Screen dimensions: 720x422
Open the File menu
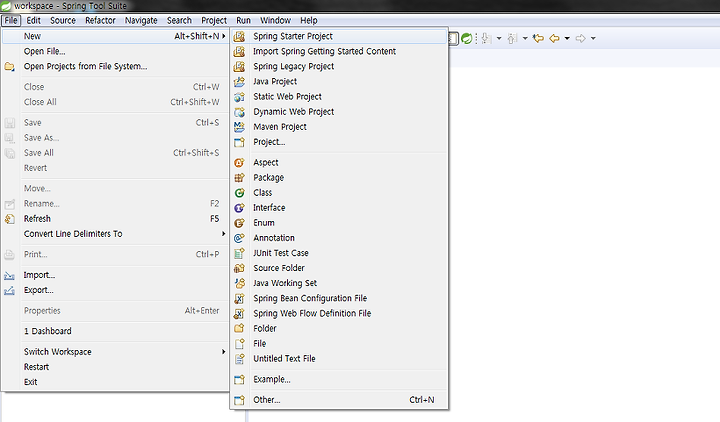(x=11, y=20)
